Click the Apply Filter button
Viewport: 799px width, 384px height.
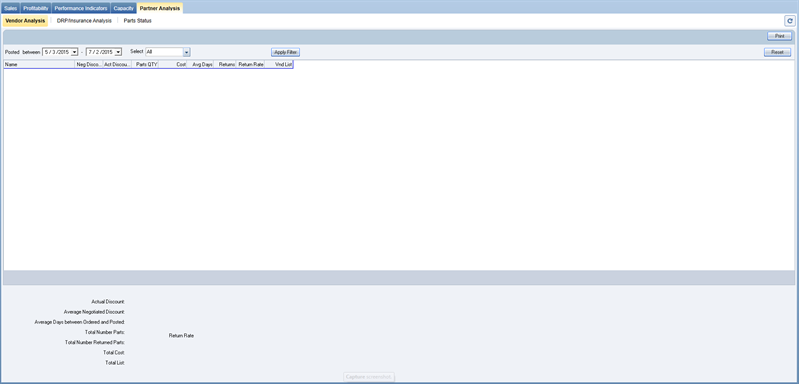285,52
